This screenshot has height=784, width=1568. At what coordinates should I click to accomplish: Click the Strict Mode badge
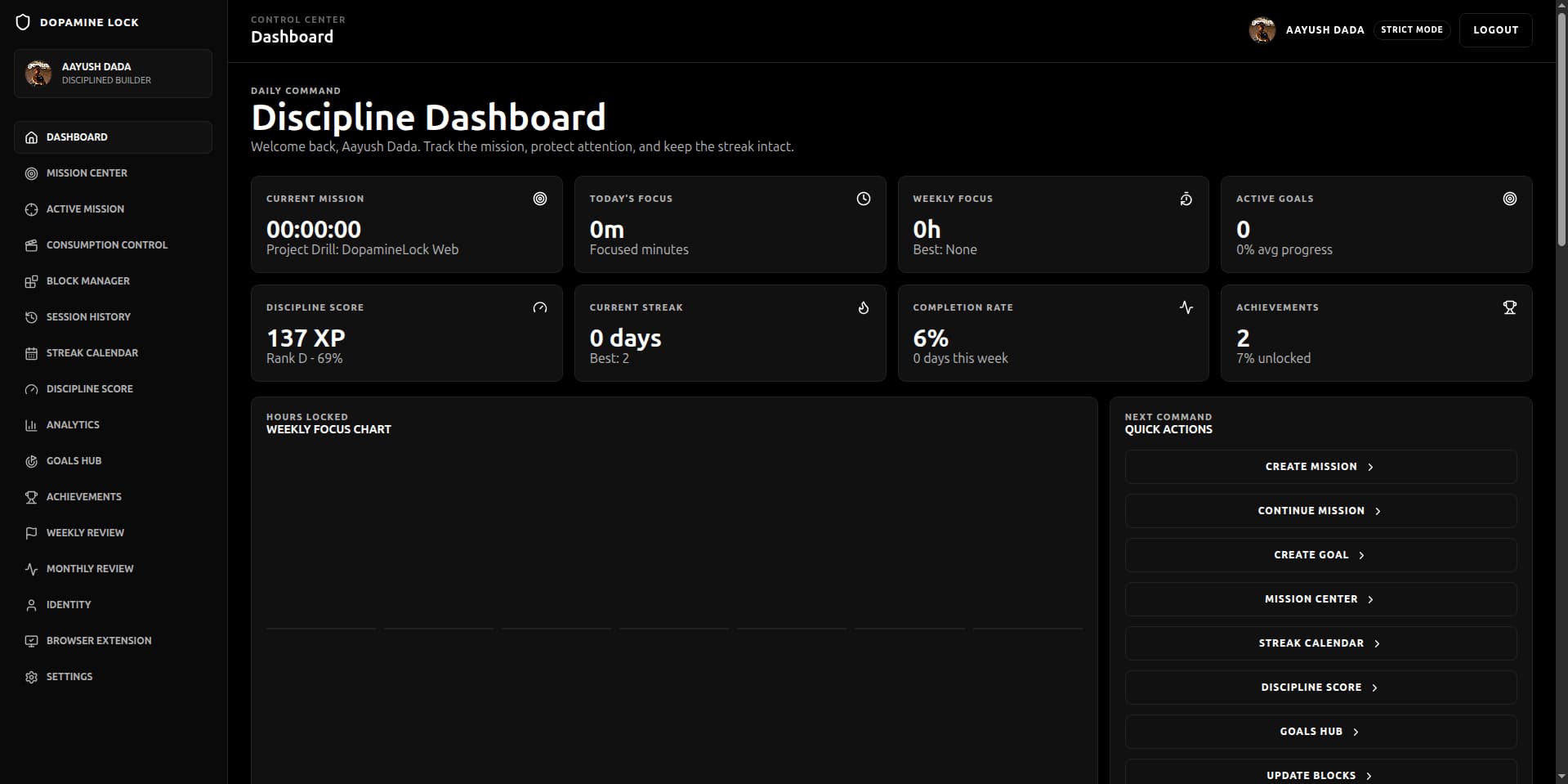click(1412, 29)
